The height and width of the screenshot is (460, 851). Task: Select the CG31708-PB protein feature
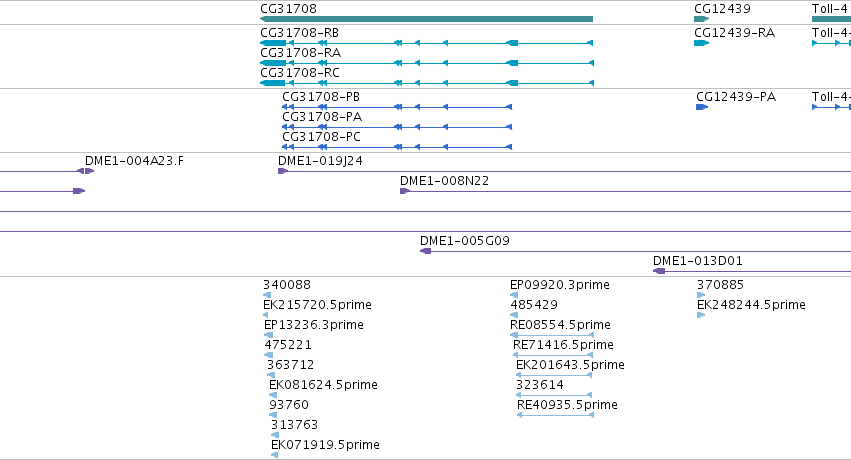(x=397, y=107)
